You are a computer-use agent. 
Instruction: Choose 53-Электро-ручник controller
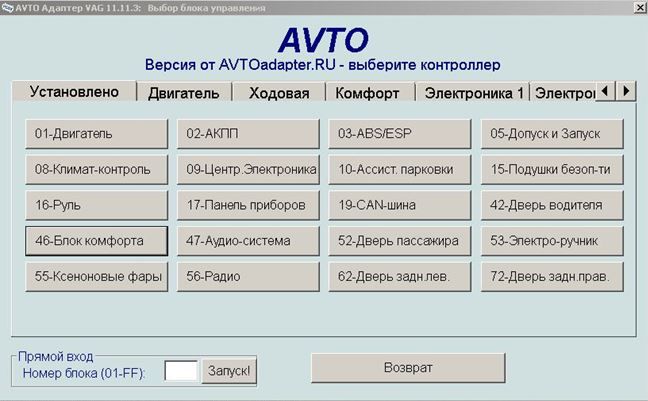click(x=552, y=241)
